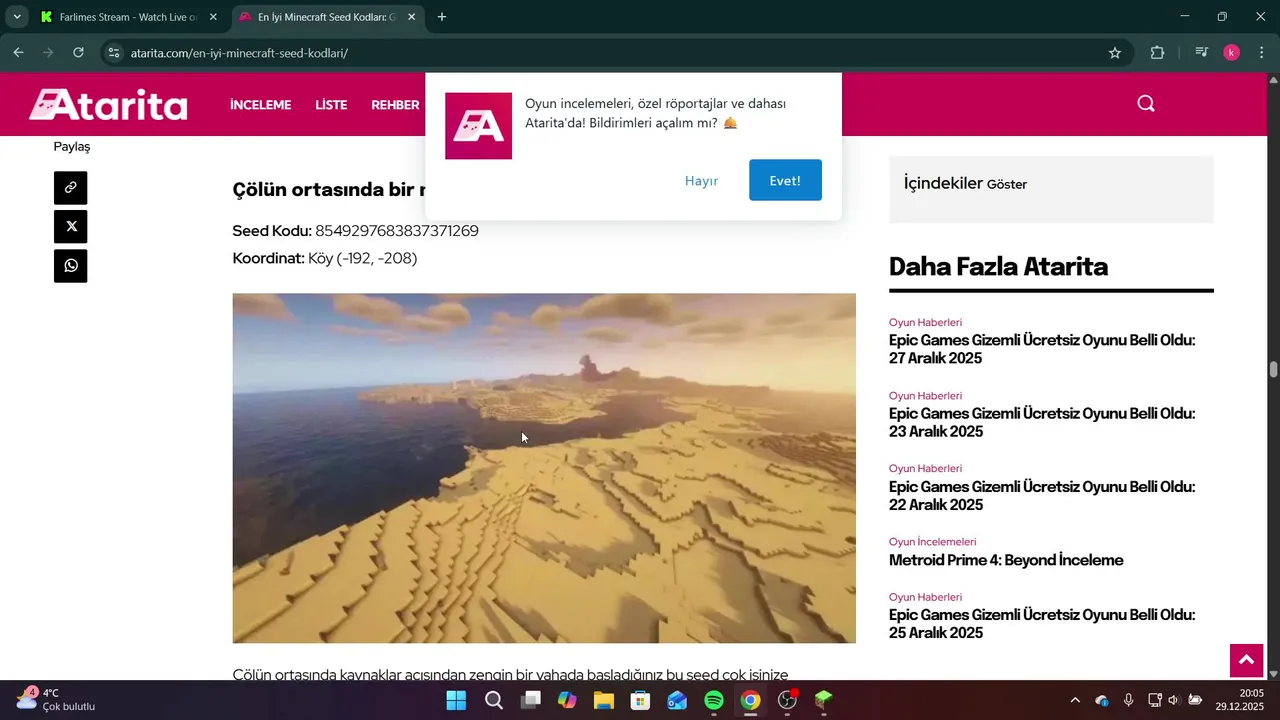
Task: Decline notifications with Hayır
Action: click(x=701, y=180)
